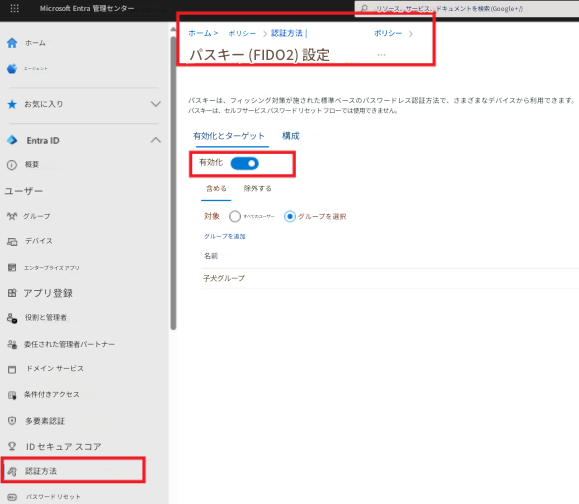
Task: Click the Home house icon in sidebar
Action: [12, 43]
